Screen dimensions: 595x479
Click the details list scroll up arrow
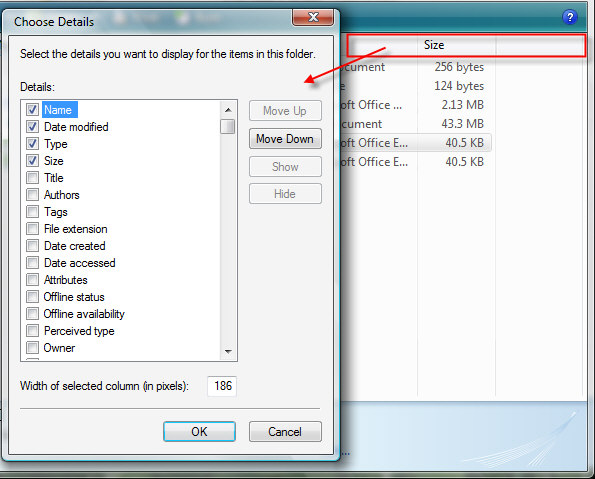point(228,110)
